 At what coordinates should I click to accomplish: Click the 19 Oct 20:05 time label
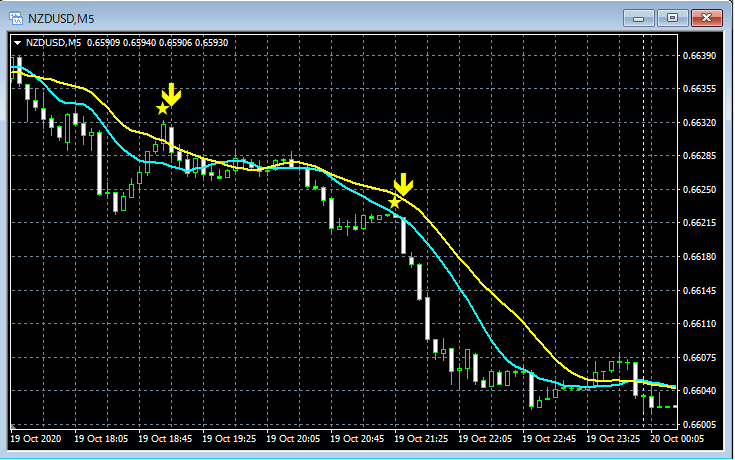[293, 438]
